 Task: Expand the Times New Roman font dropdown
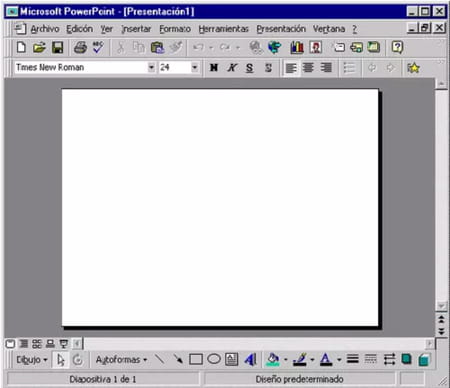click(x=151, y=67)
